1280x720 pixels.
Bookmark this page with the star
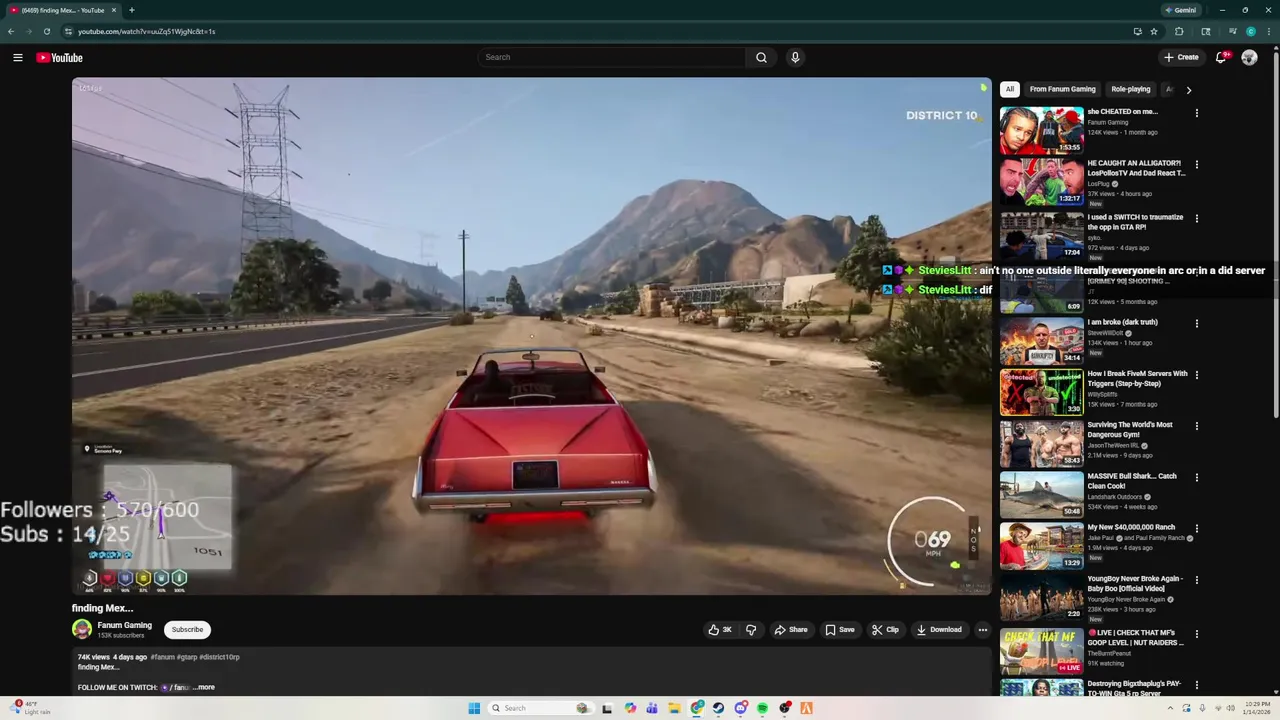[x=1154, y=31]
